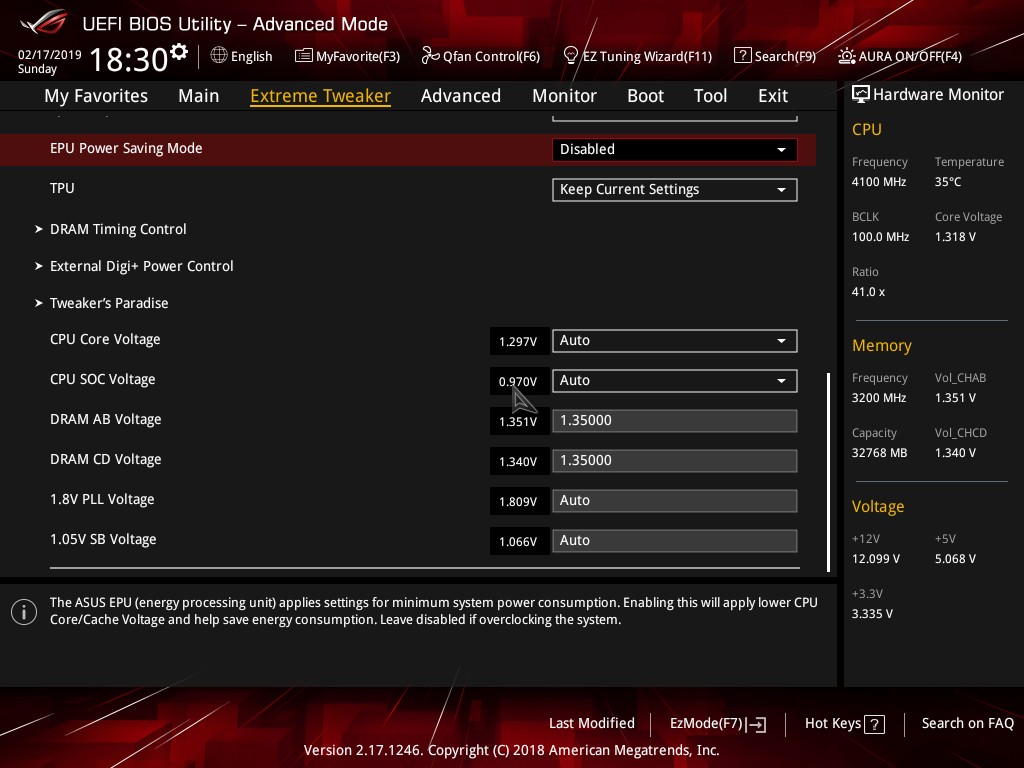Switch to the Advanced tab
The image size is (1024, 768).
point(460,96)
